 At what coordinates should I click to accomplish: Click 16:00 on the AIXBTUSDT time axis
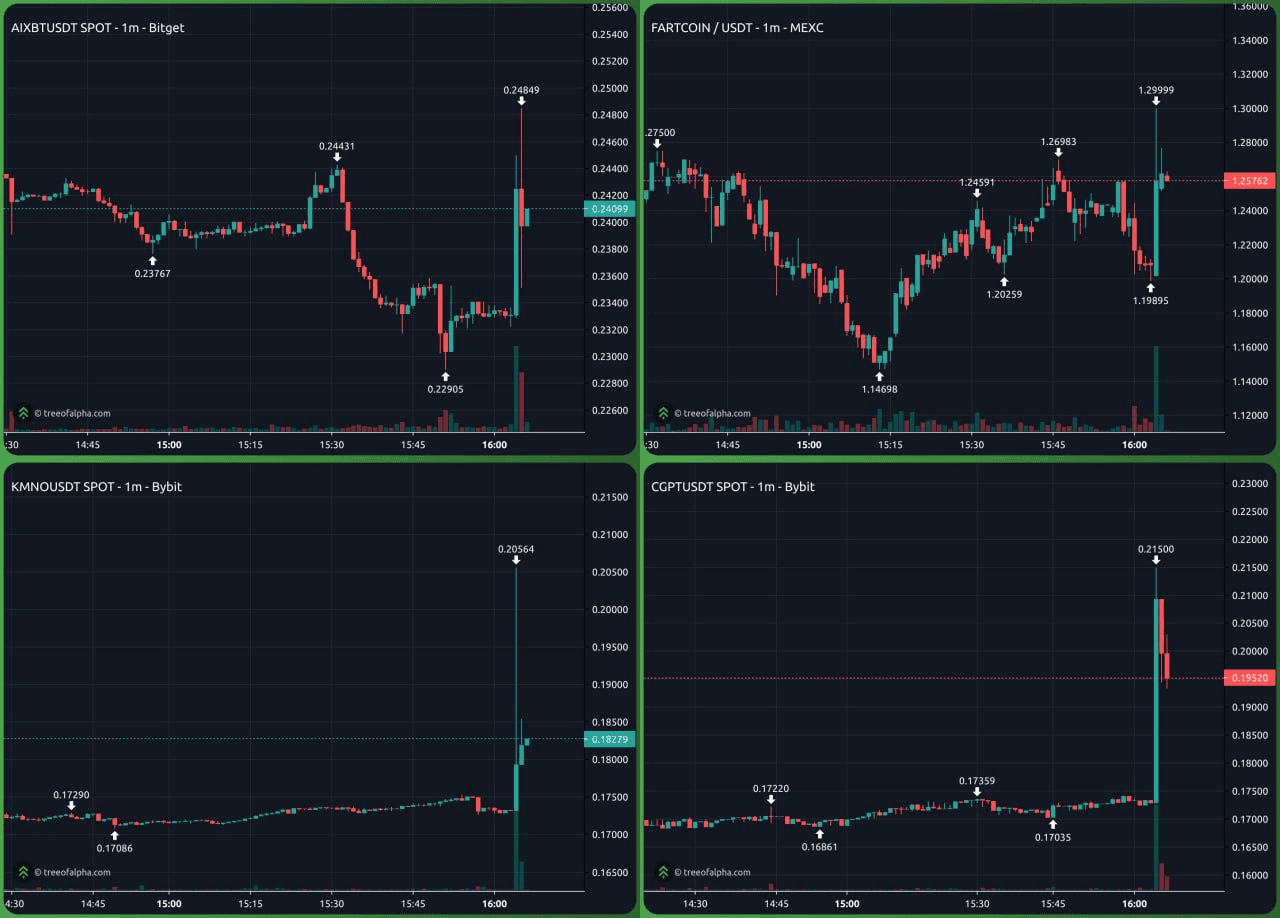(x=494, y=445)
